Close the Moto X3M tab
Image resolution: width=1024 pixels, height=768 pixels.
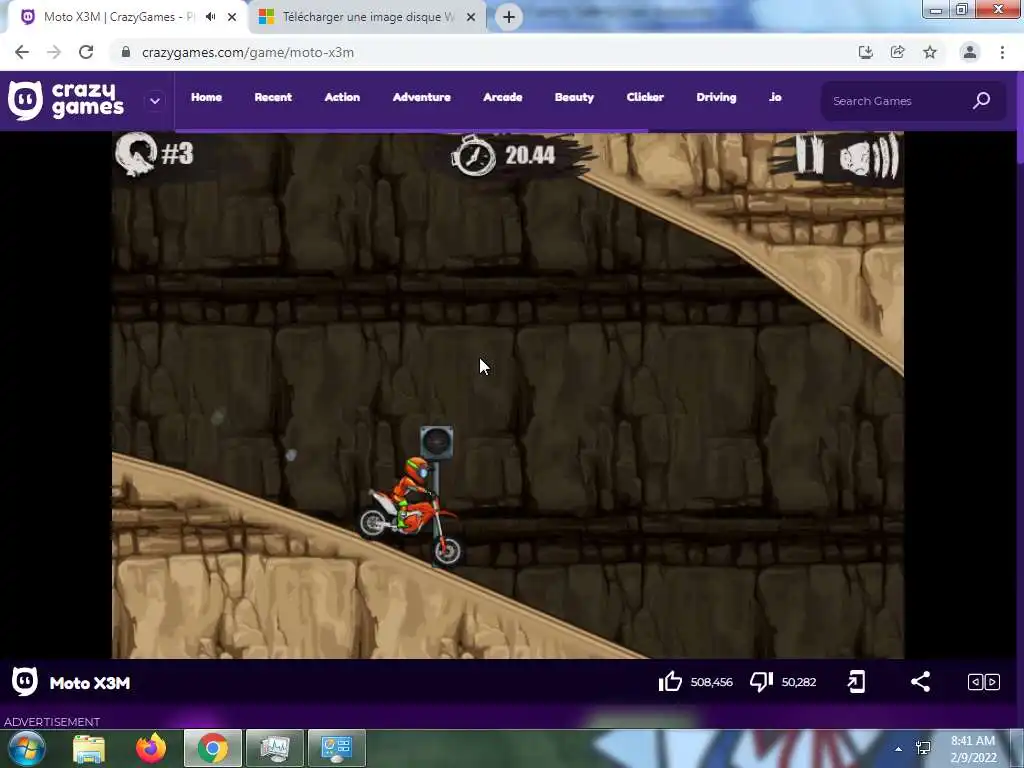pyautogui.click(x=232, y=17)
